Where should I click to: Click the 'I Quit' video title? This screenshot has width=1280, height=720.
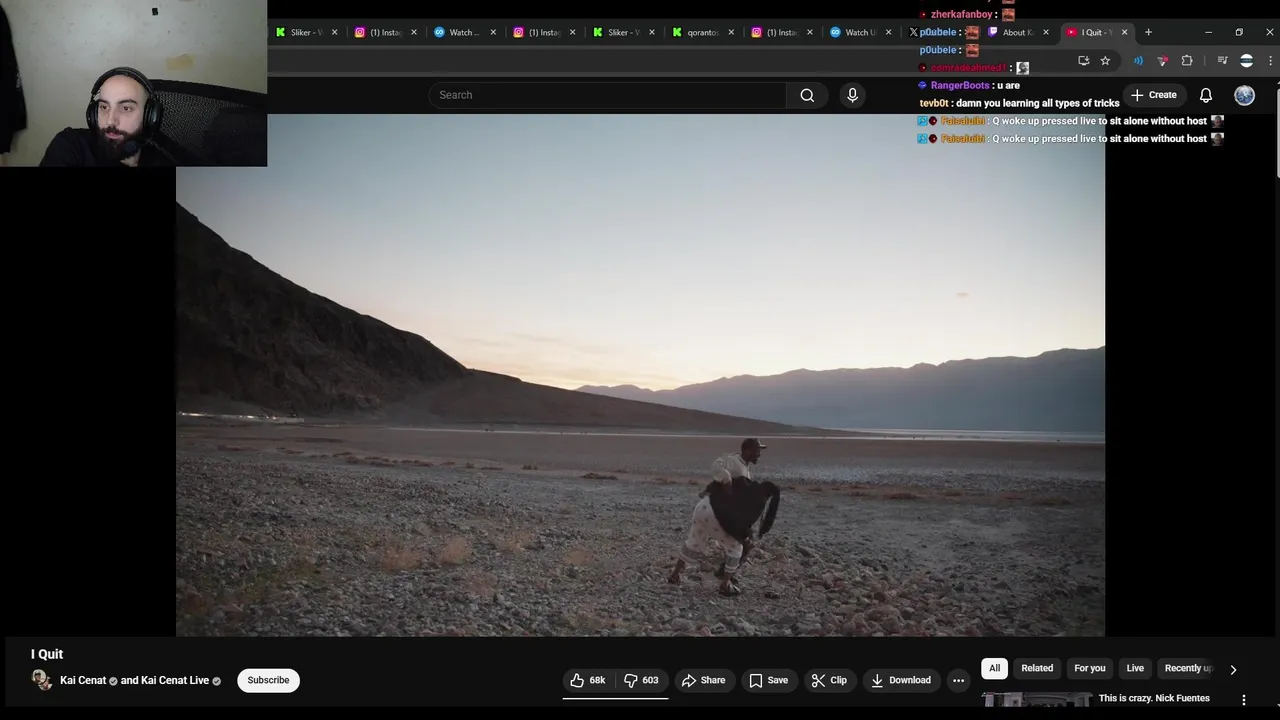click(x=47, y=654)
